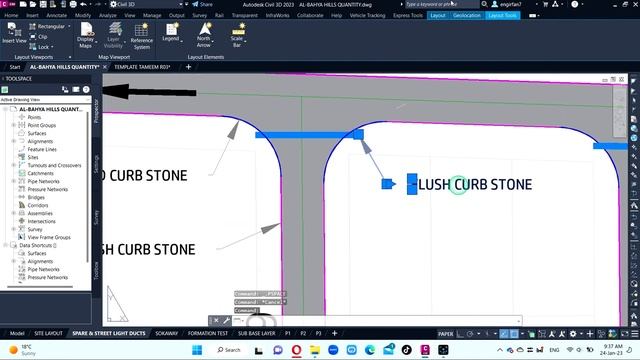This screenshot has width=640, height=360.
Task: Open the Display Maps tool
Action: [86, 36]
